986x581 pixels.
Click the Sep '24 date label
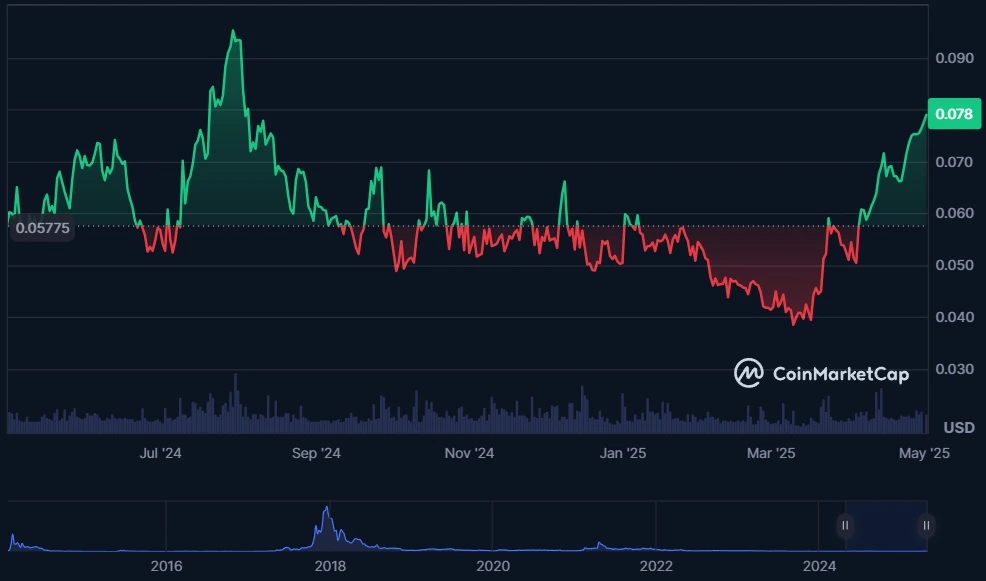[316, 453]
